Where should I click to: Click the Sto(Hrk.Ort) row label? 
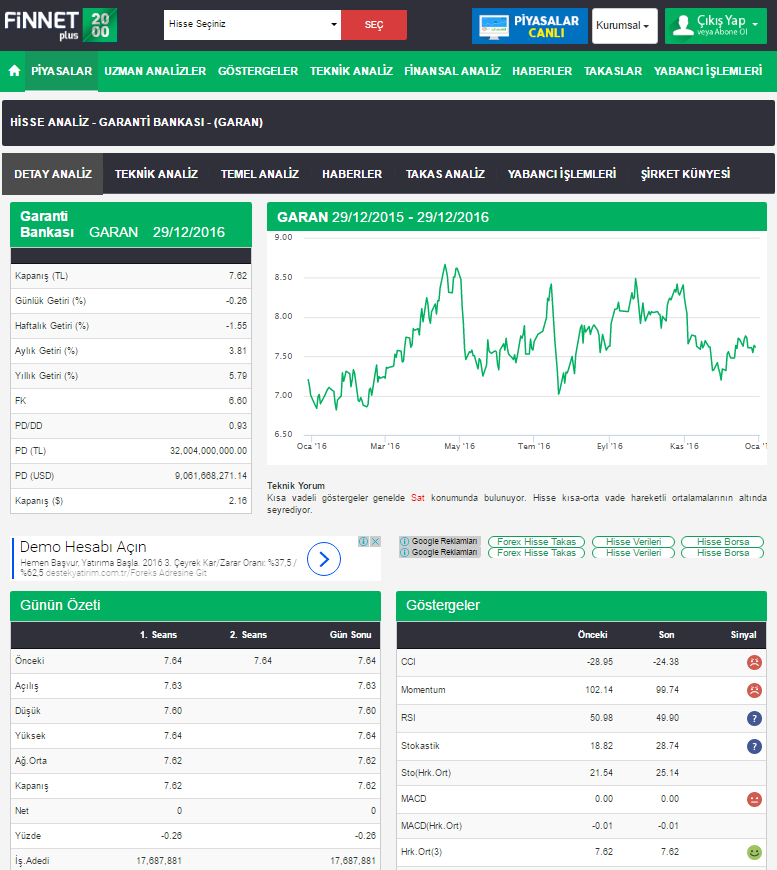tap(426, 772)
